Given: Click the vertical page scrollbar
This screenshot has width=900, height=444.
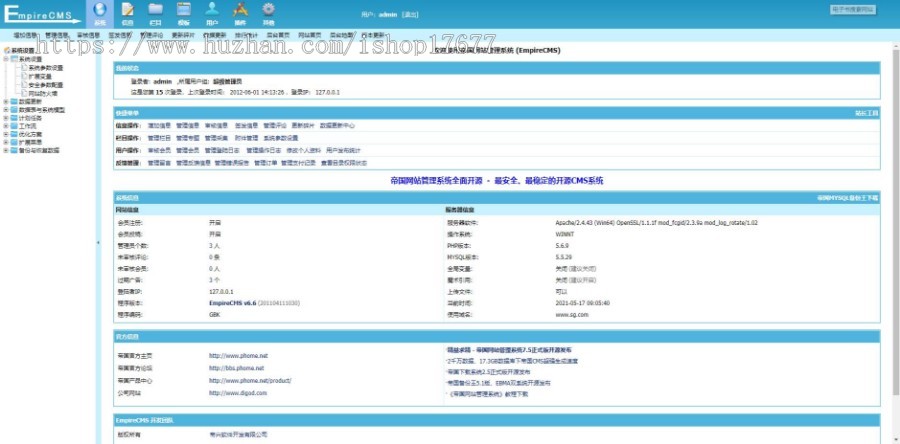Looking at the screenshot, I should click(x=895, y=221).
